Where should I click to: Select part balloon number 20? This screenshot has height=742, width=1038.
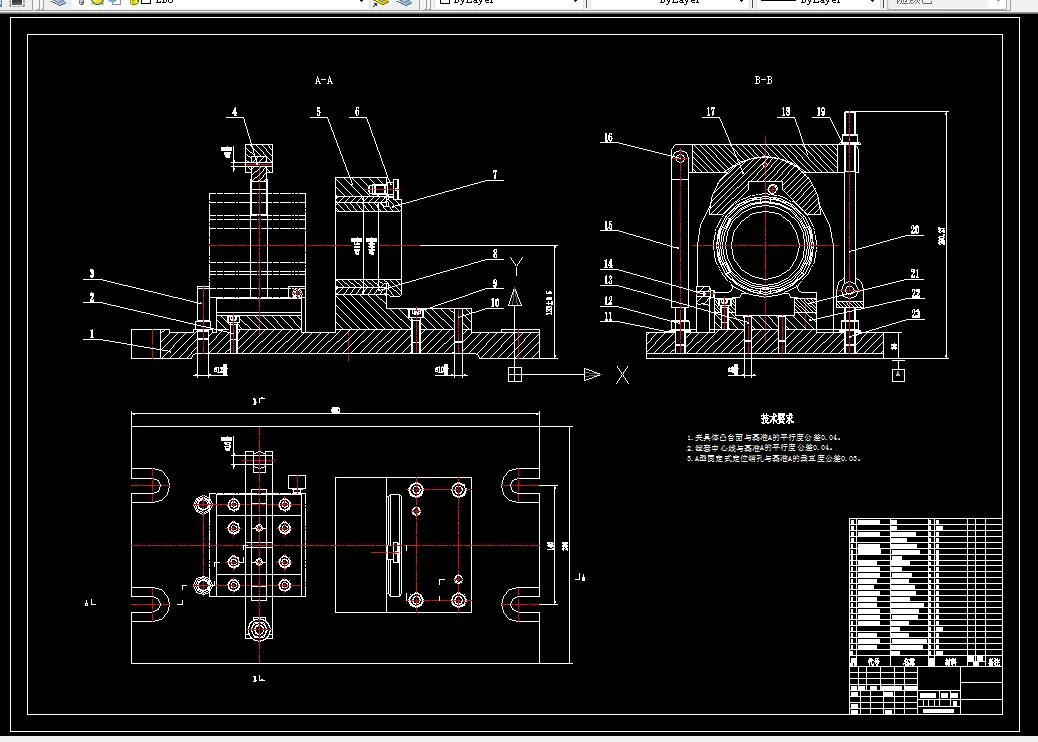tap(915, 230)
